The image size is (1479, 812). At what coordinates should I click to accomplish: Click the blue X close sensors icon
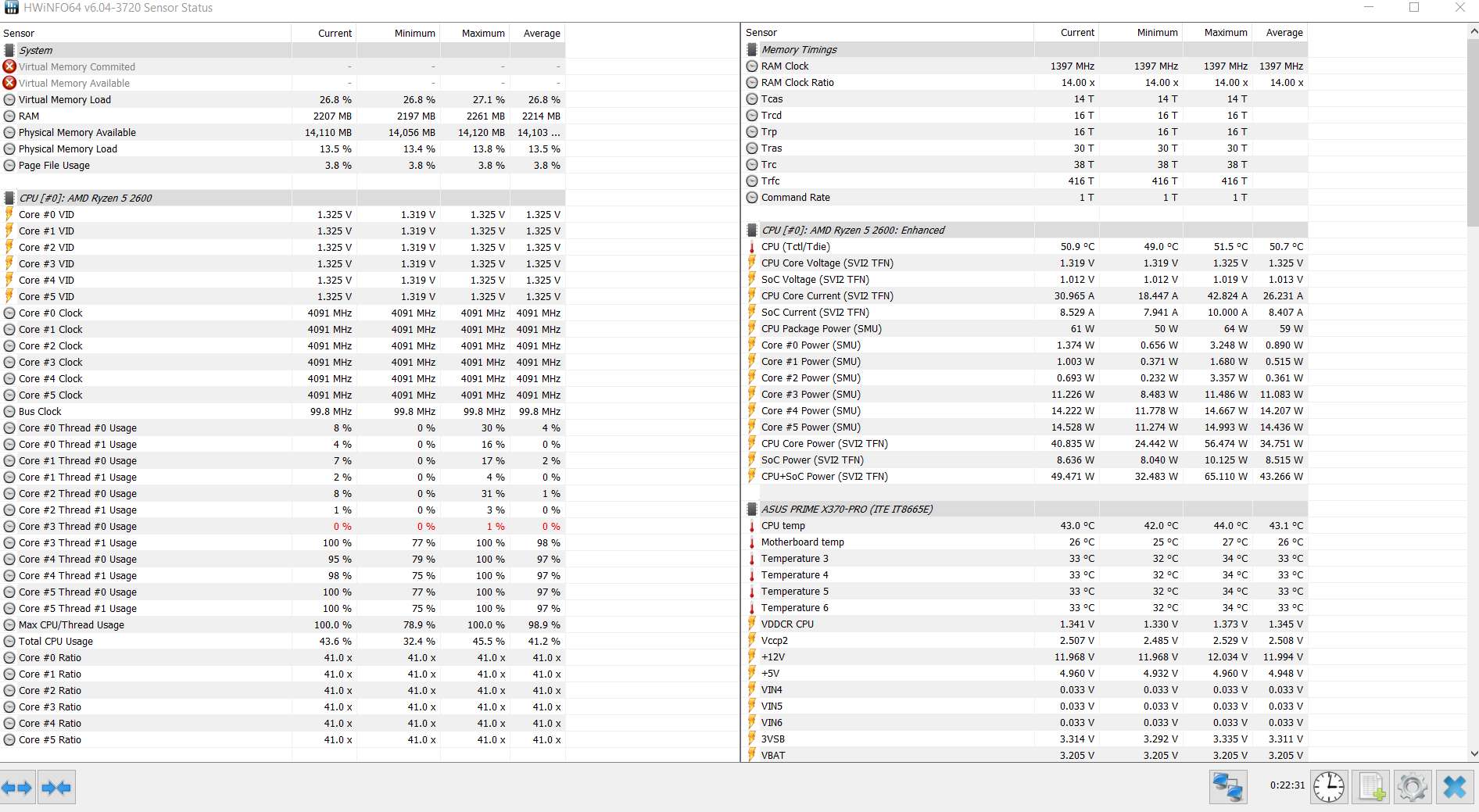pyautogui.click(x=1455, y=786)
